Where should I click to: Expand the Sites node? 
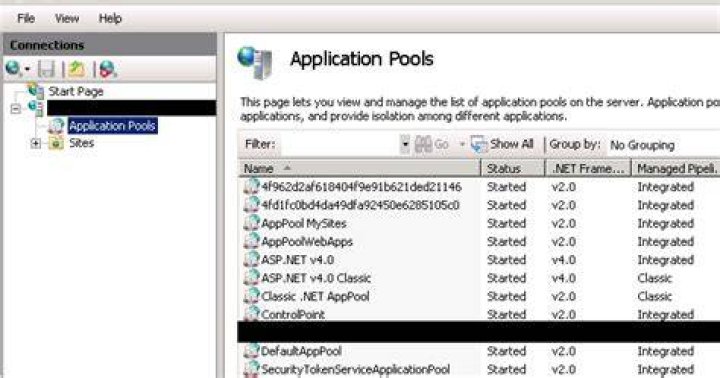35,144
